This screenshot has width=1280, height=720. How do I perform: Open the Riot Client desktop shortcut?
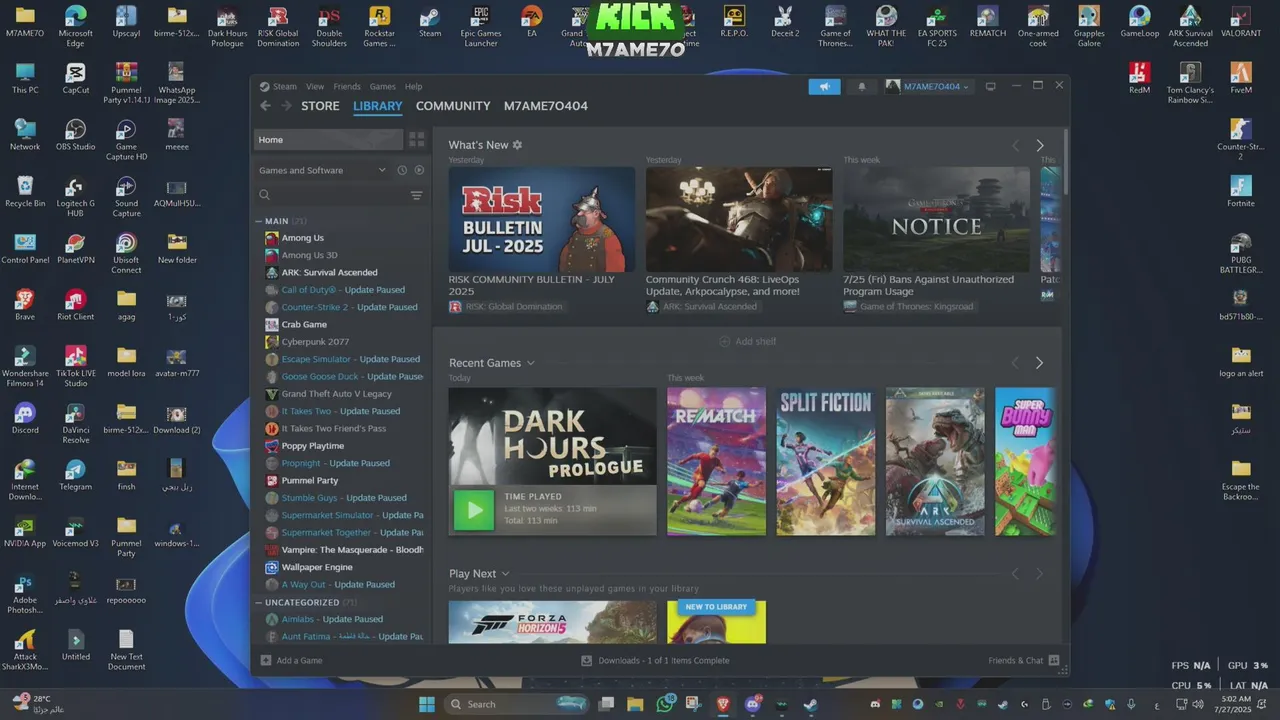tap(76, 305)
